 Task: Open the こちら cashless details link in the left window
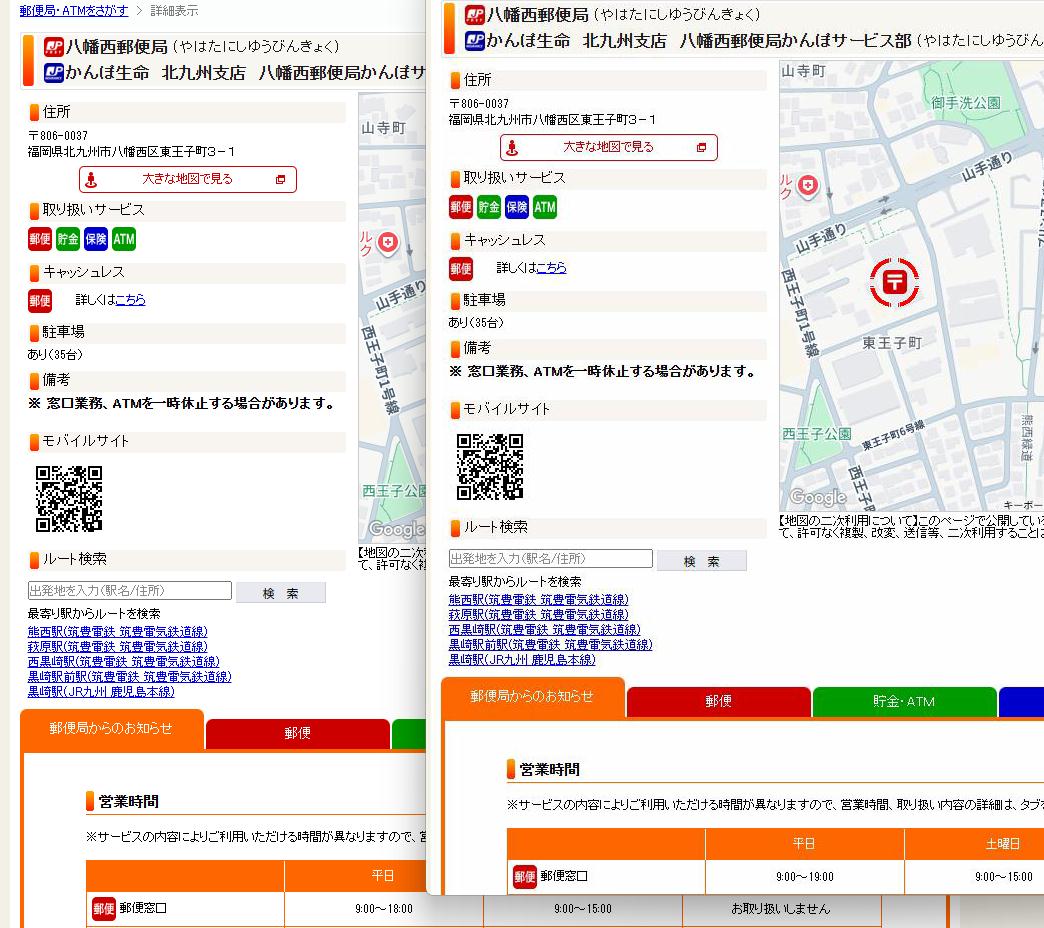pyautogui.click(x=130, y=300)
